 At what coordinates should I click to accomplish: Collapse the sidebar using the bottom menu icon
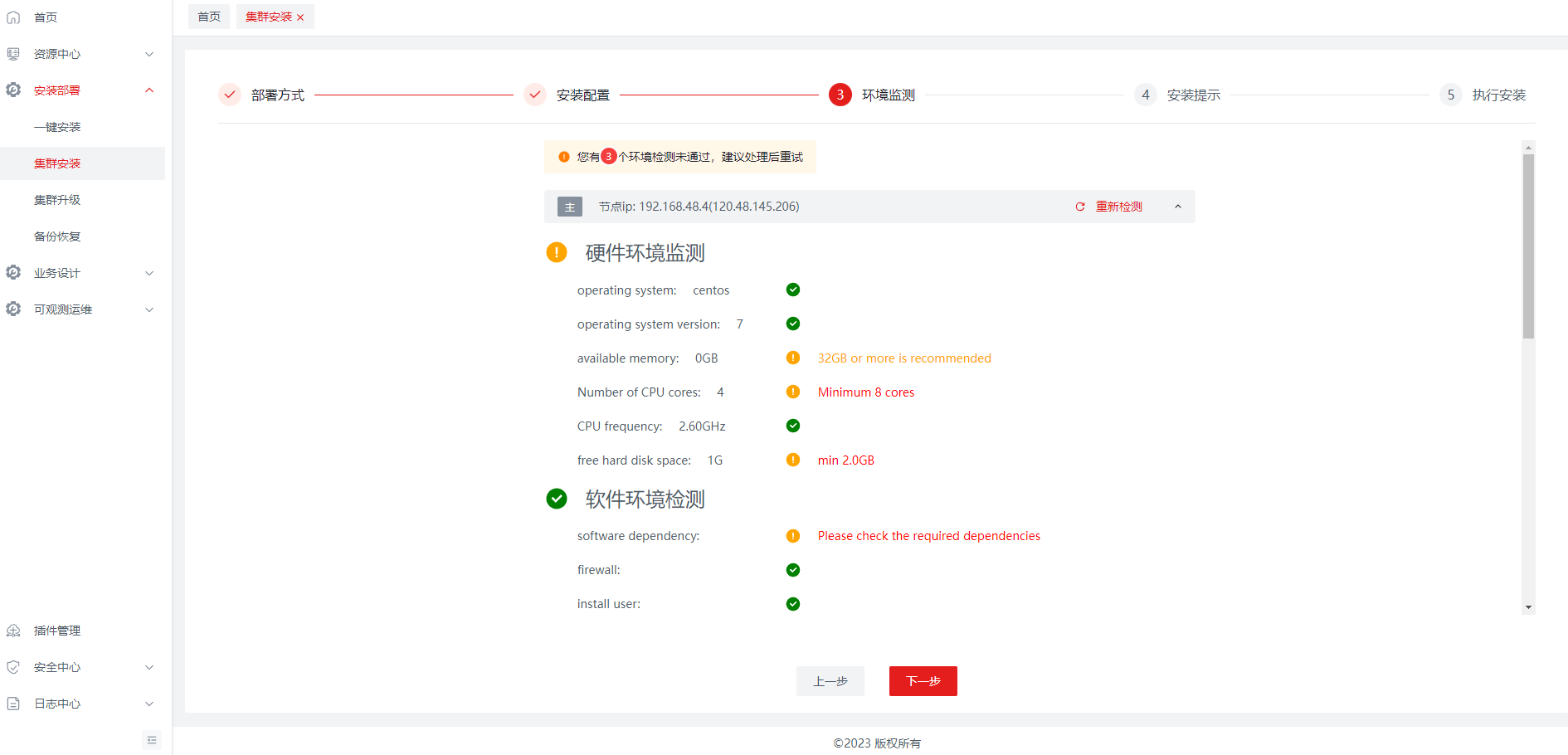(x=152, y=740)
